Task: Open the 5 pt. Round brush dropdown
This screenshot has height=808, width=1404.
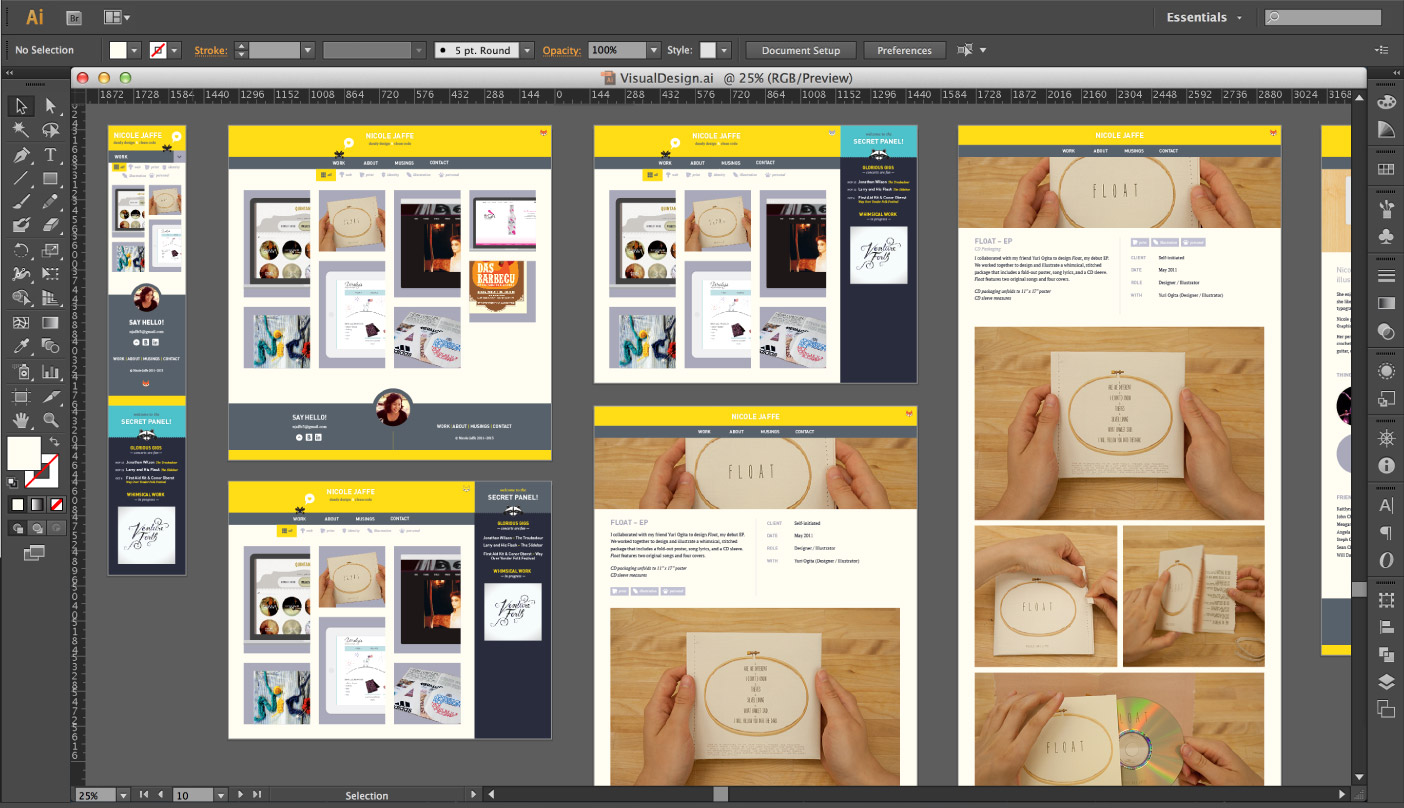Action: [x=525, y=50]
